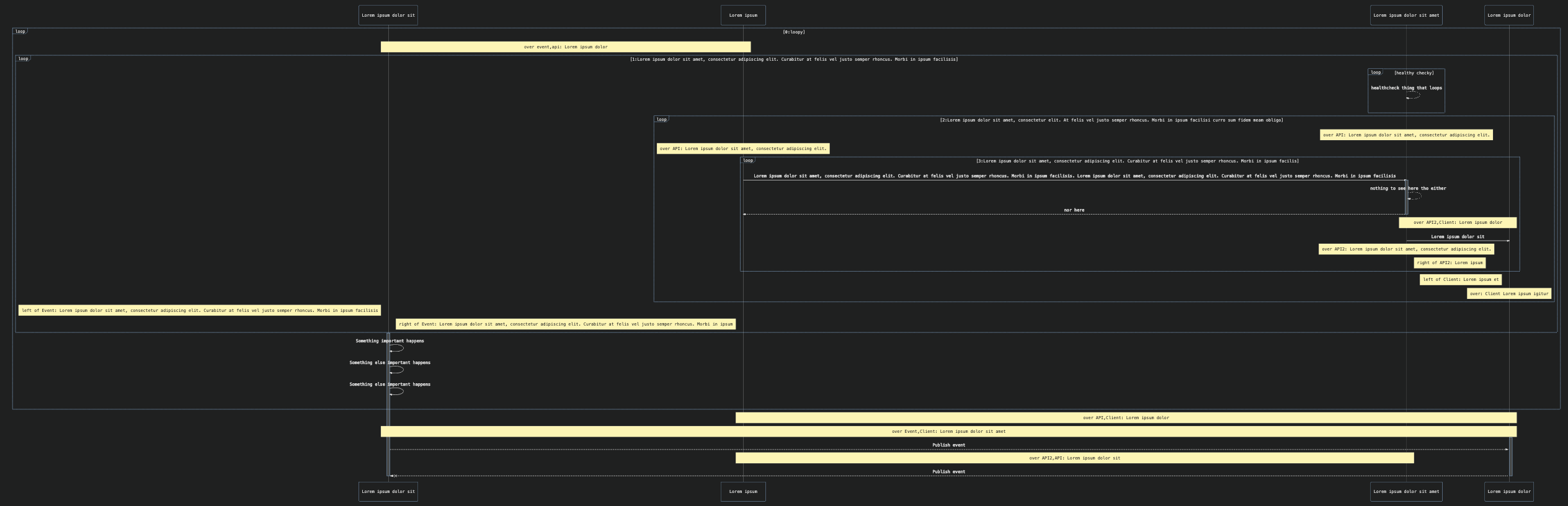The height and width of the screenshot is (506, 1568).
Task: Select the "healthy checky" loop label
Action: (1414, 73)
